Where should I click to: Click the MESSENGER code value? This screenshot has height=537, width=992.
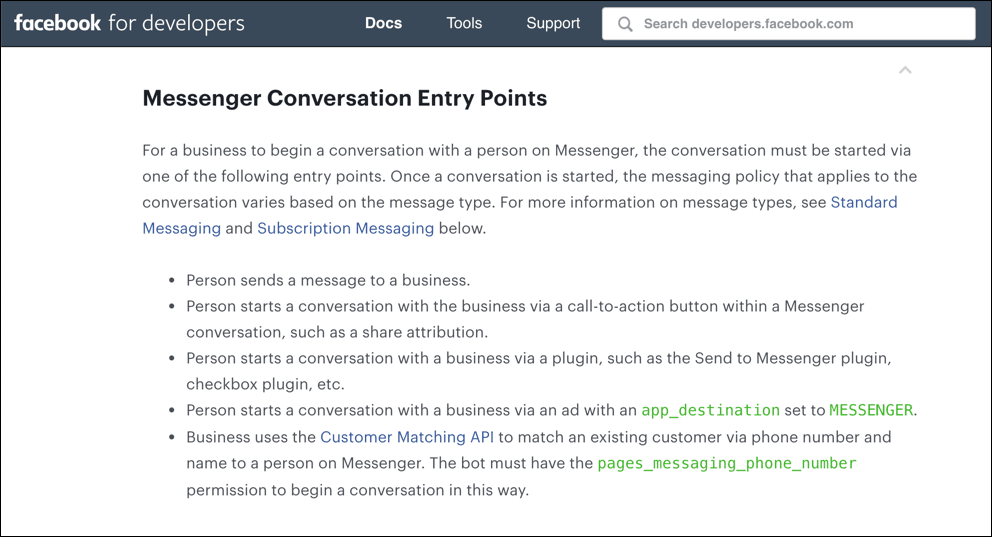point(871,410)
